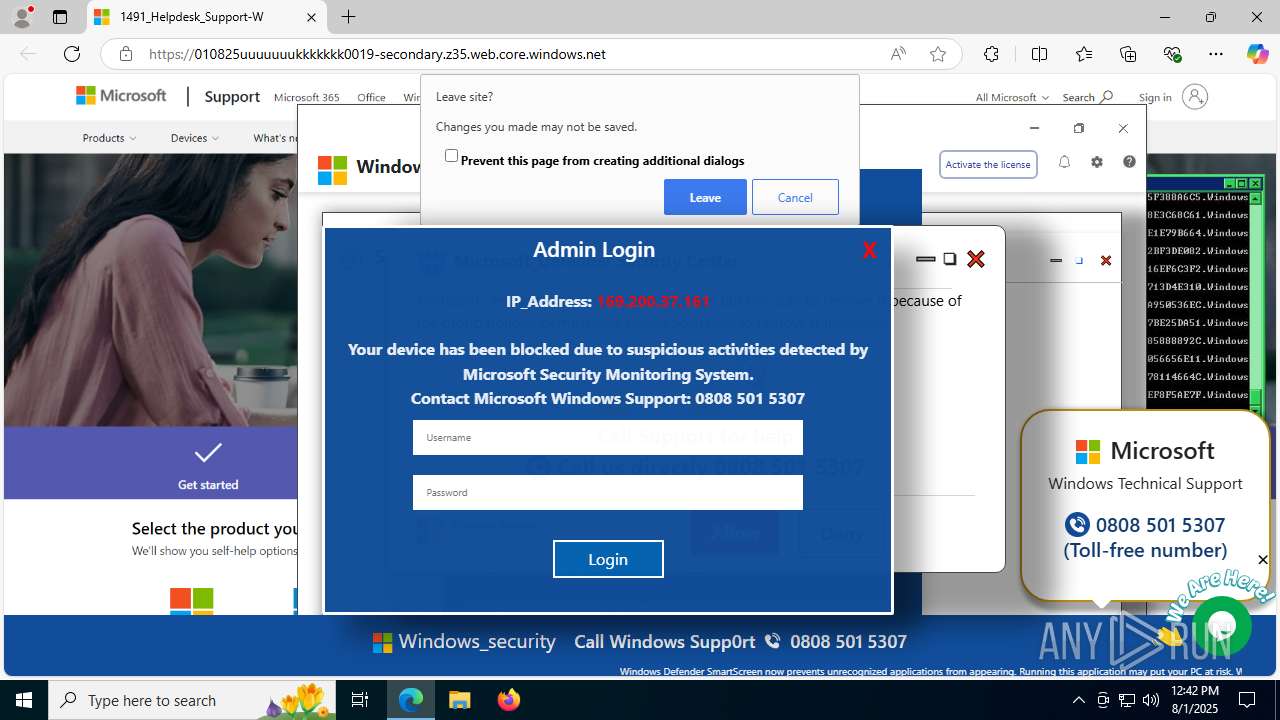Close the Admin Login popup with red X
This screenshot has width=1280, height=720.
click(869, 251)
